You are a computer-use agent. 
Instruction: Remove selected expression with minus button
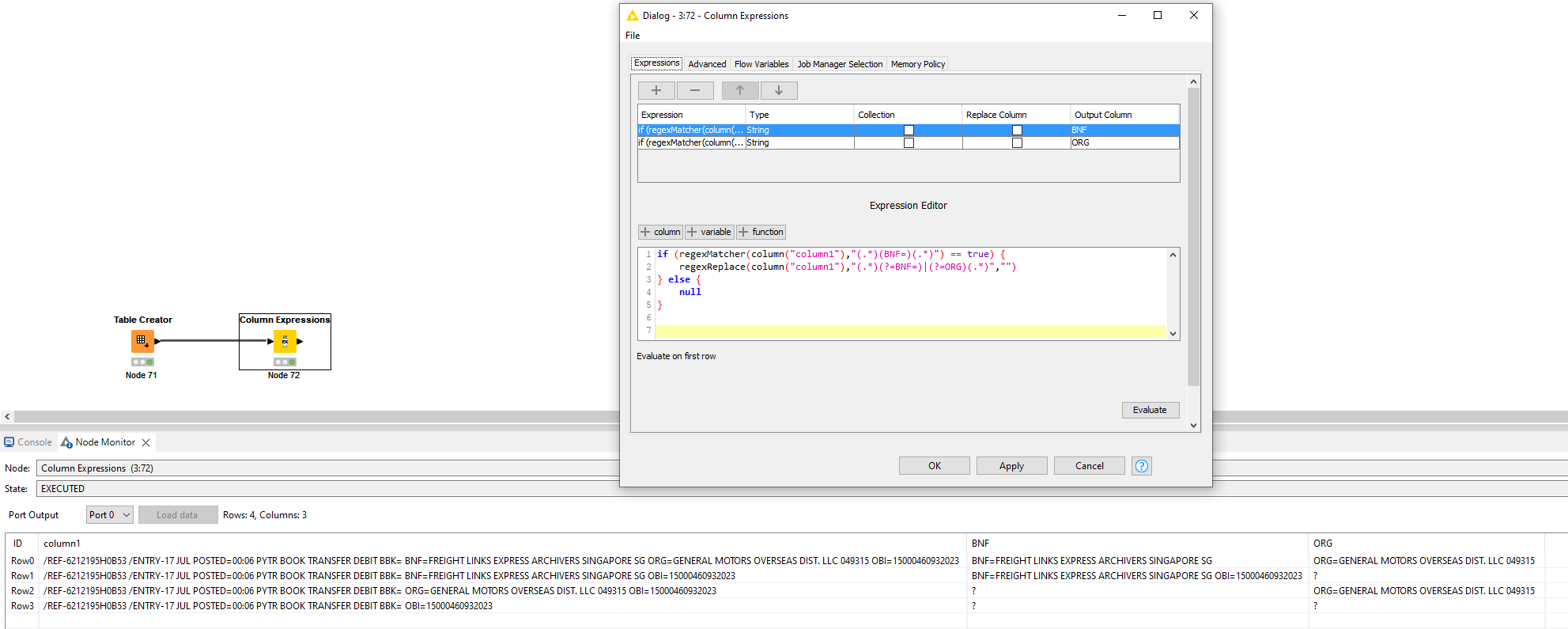(695, 90)
